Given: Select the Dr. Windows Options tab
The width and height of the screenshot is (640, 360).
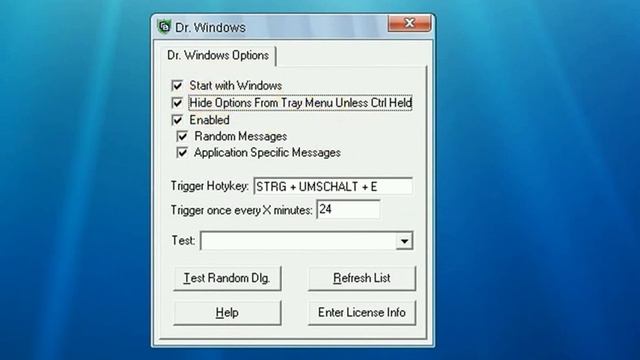Looking at the screenshot, I should 218,56.
